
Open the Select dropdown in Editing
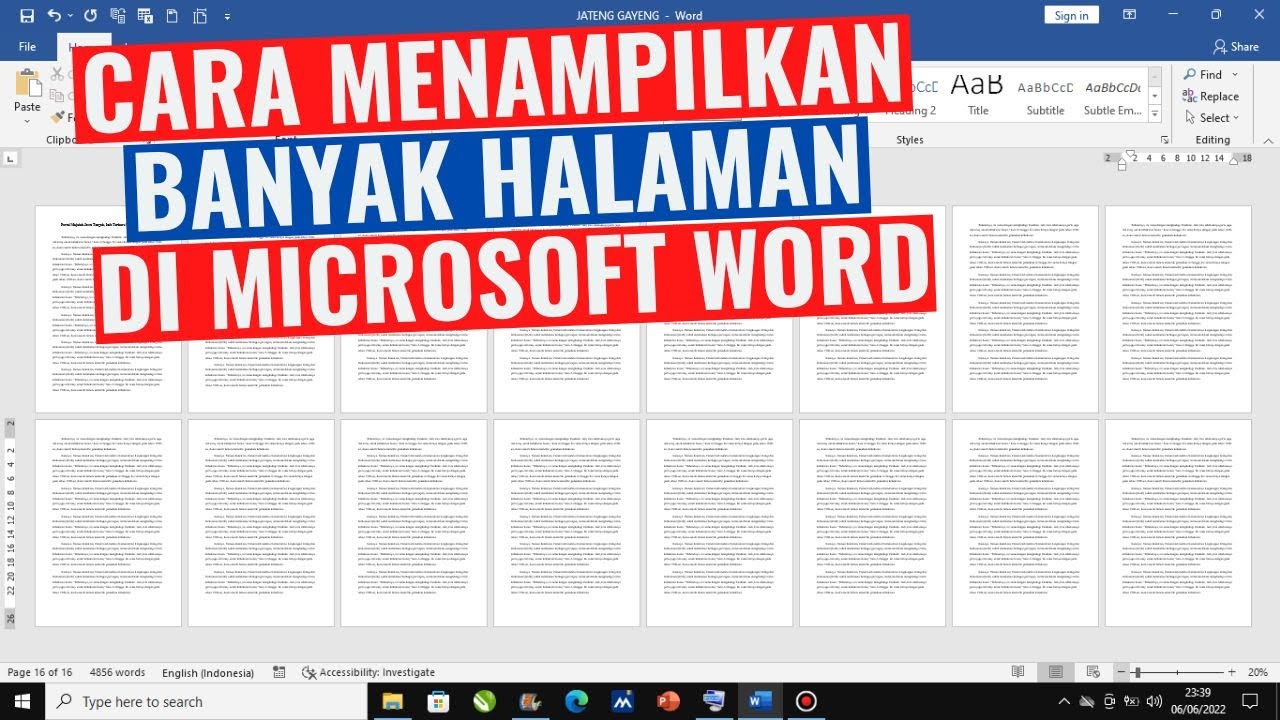[1211, 118]
